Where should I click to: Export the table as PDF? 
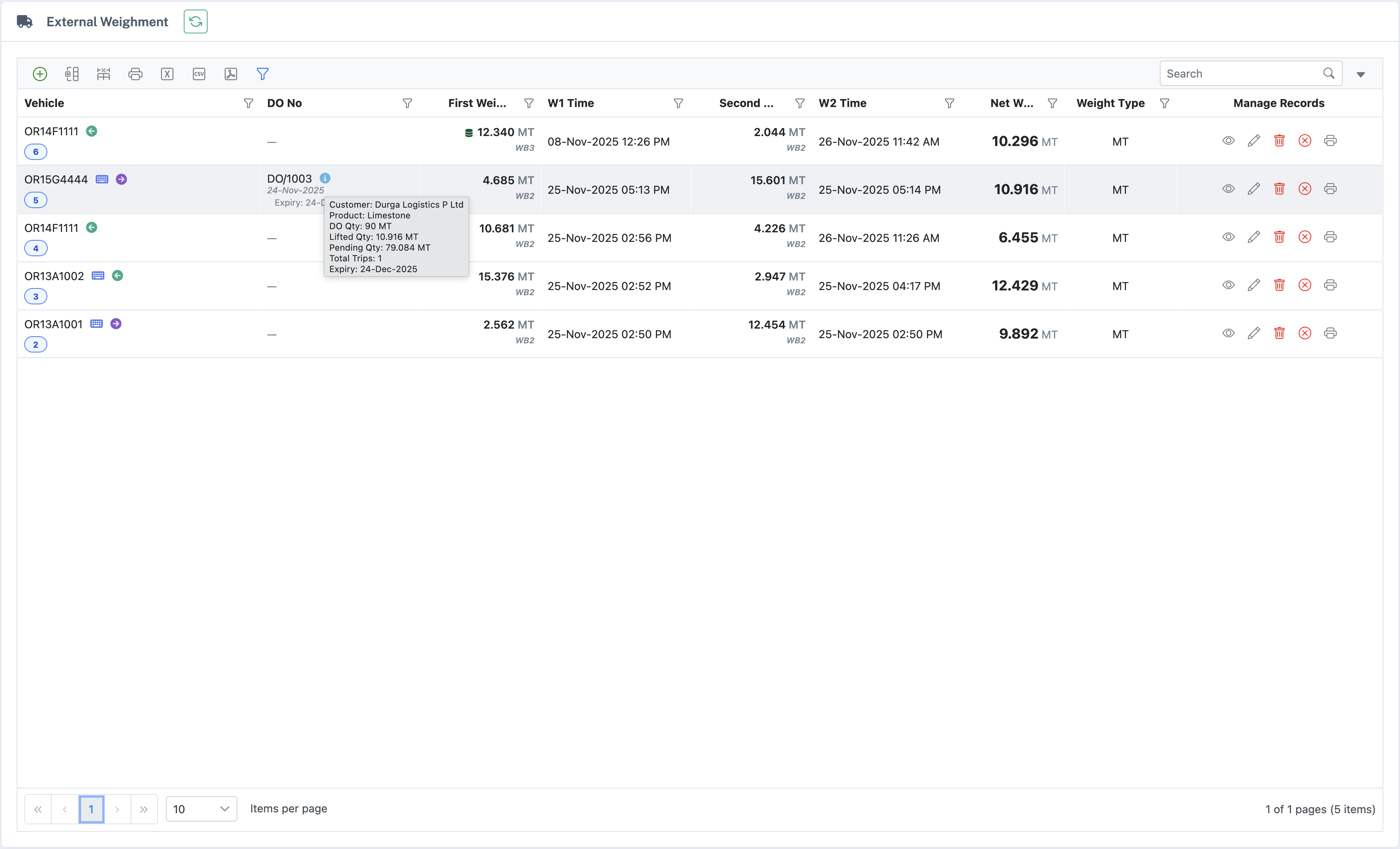point(231,74)
